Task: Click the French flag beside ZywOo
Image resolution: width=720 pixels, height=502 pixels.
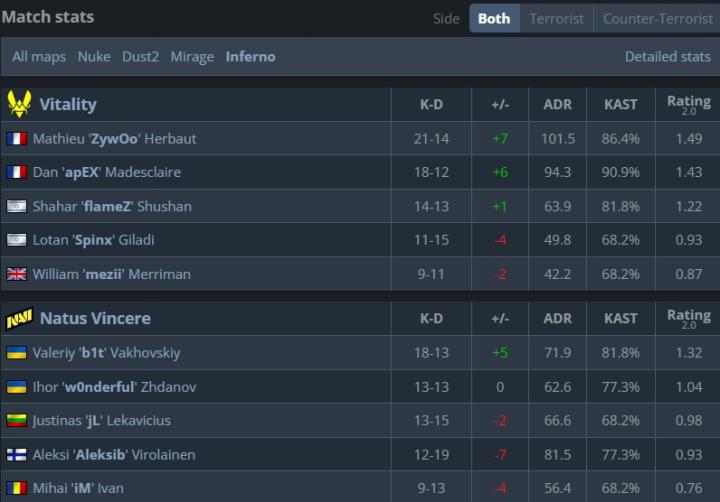Action: (x=16, y=139)
